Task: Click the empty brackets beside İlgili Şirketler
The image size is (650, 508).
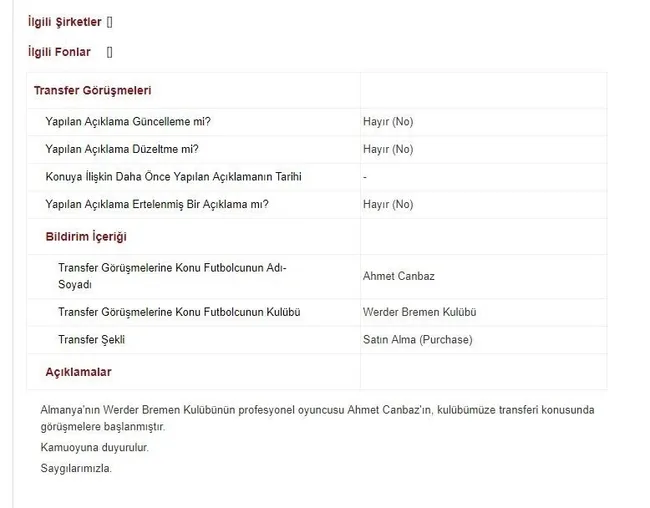Action: pyautogui.click(x=109, y=22)
